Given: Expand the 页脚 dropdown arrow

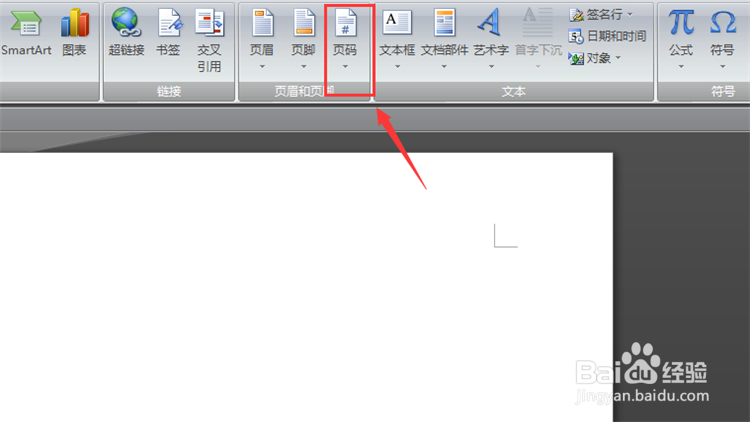Looking at the screenshot, I should pyautogui.click(x=304, y=67).
